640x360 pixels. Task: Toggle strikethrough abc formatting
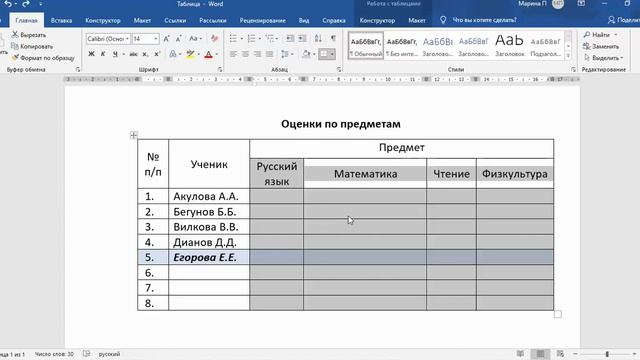tap(133, 54)
